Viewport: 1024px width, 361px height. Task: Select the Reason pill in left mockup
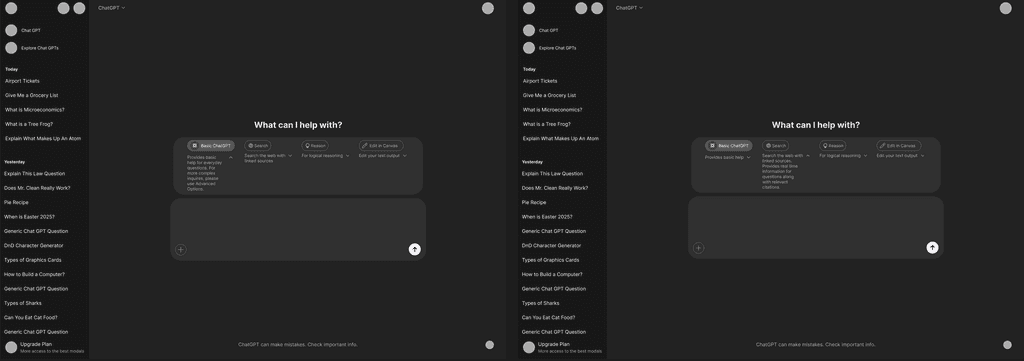pyautogui.click(x=315, y=146)
